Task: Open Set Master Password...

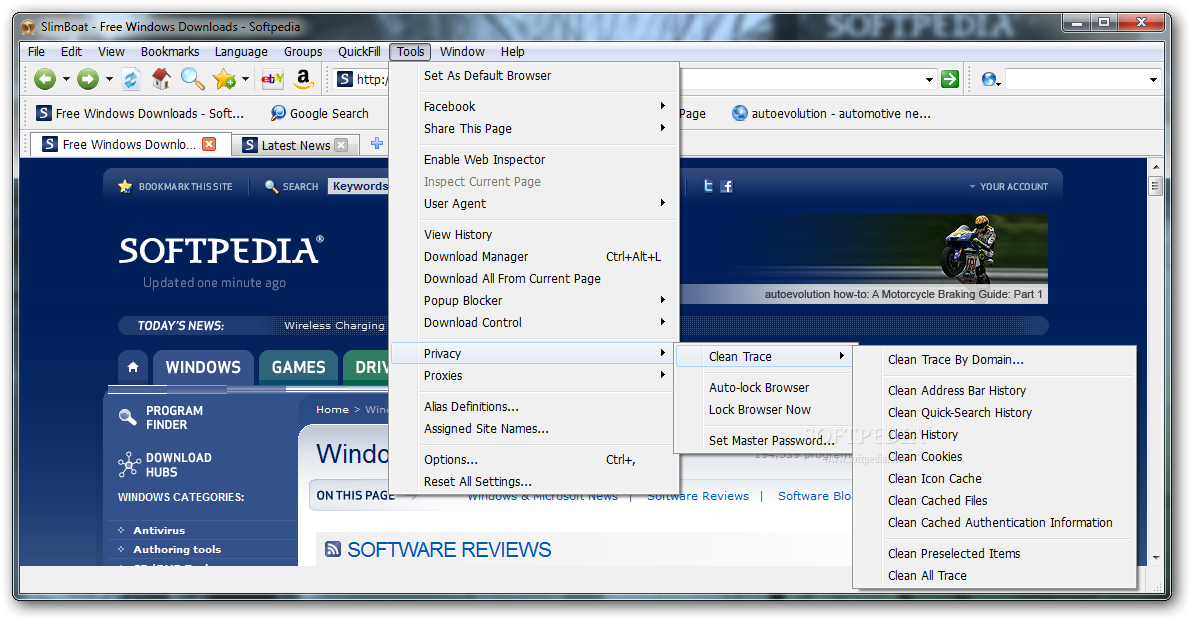Action: tap(763, 441)
